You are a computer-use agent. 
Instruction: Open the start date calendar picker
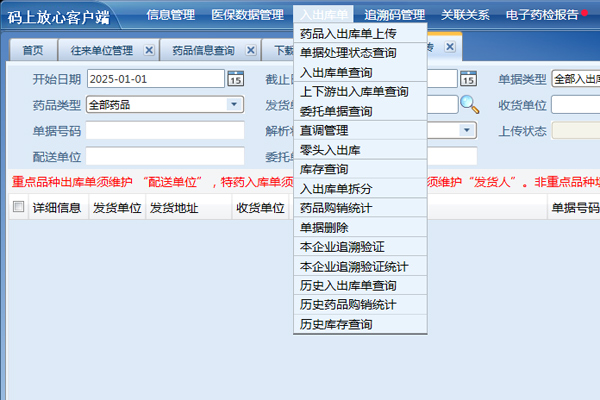(236, 79)
